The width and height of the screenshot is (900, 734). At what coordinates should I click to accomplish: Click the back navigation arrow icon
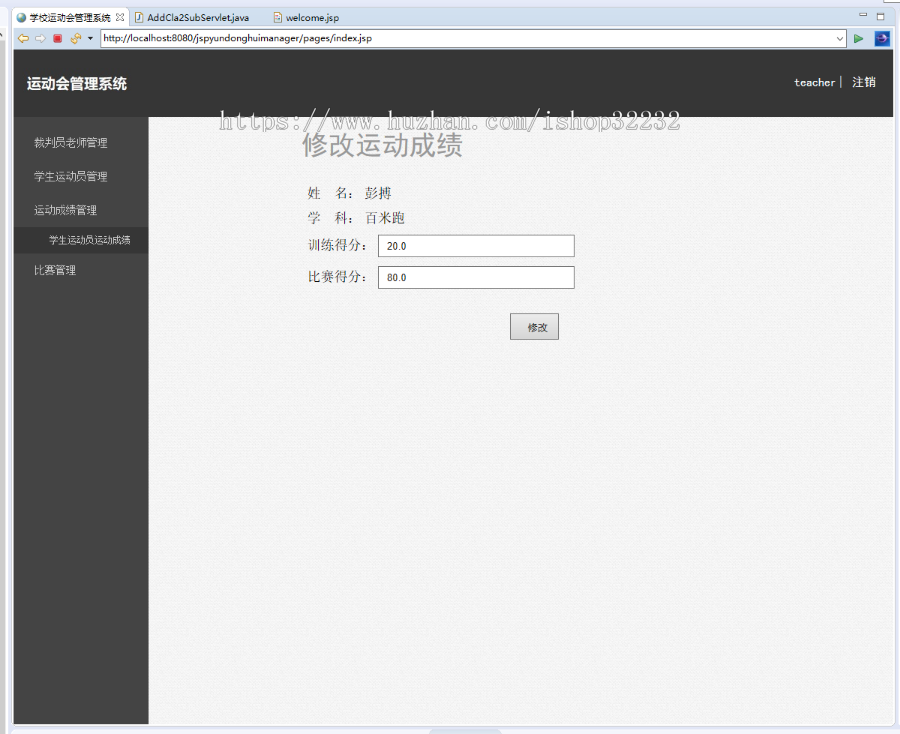point(22,38)
